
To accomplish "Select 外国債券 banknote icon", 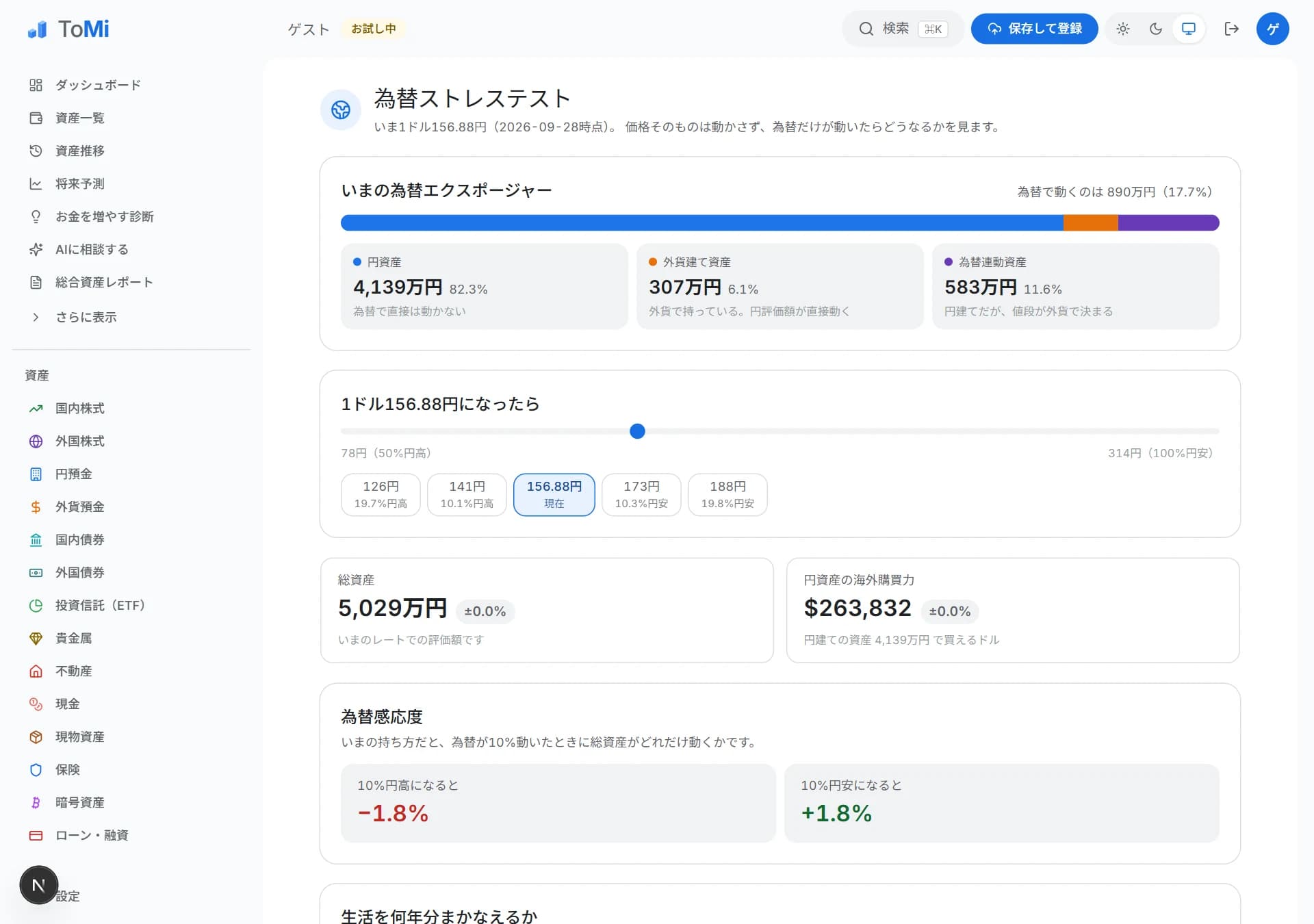I will (36, 572).
